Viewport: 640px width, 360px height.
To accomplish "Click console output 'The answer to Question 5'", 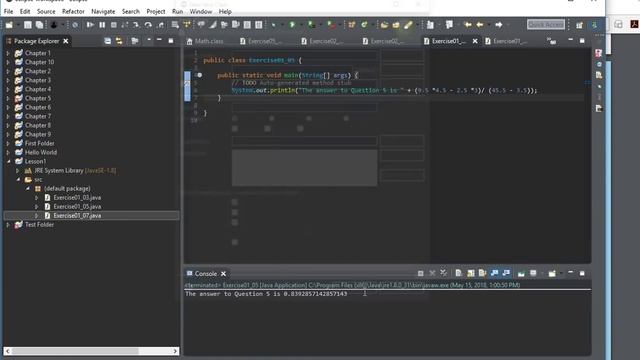I will [x=230, y=294].
